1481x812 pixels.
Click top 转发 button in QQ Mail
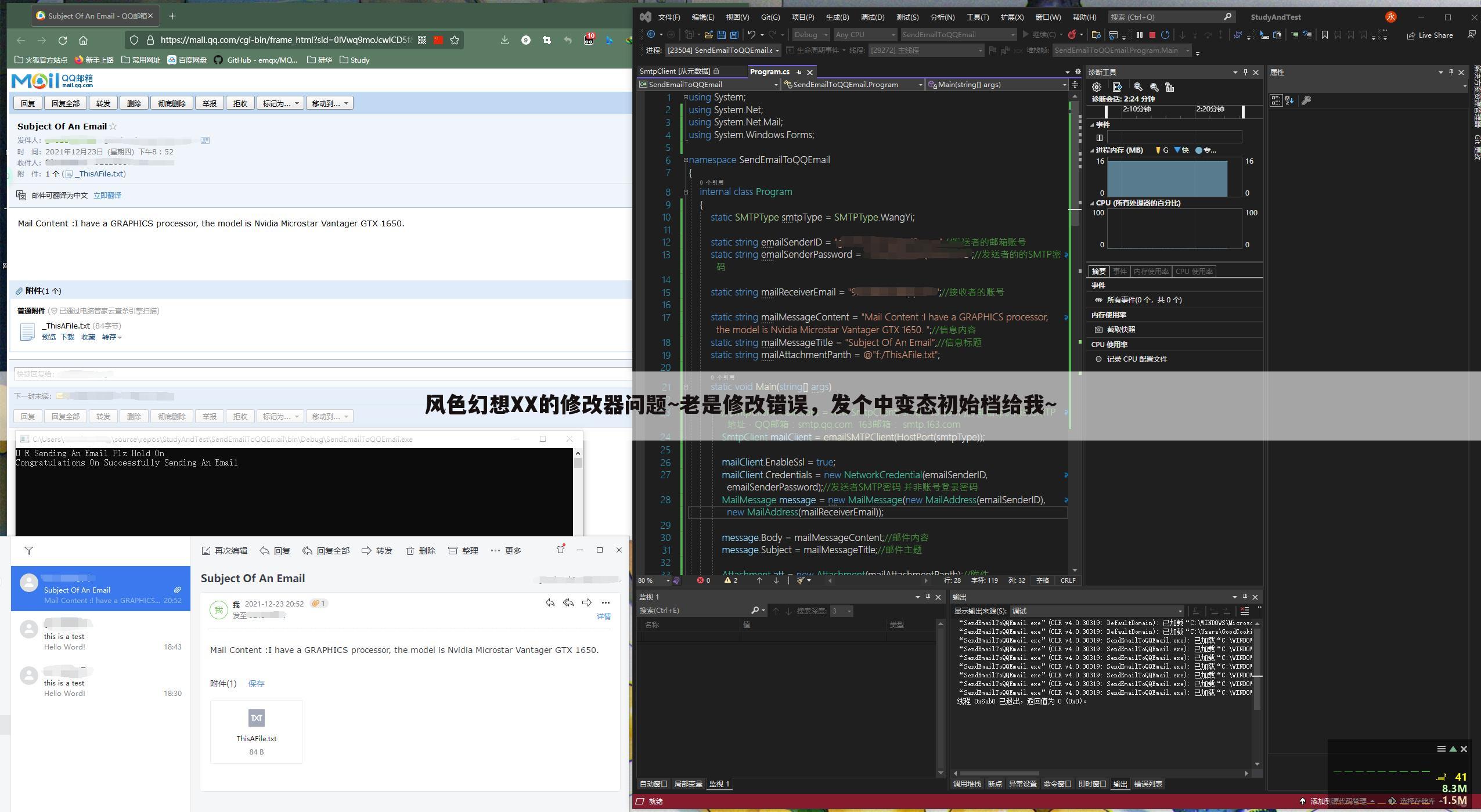(103, 103)
